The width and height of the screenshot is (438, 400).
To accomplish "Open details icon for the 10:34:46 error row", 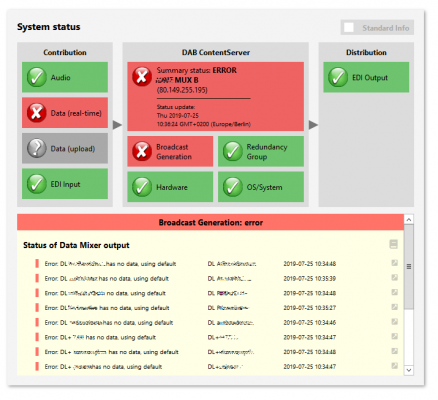I will (394, 322).
